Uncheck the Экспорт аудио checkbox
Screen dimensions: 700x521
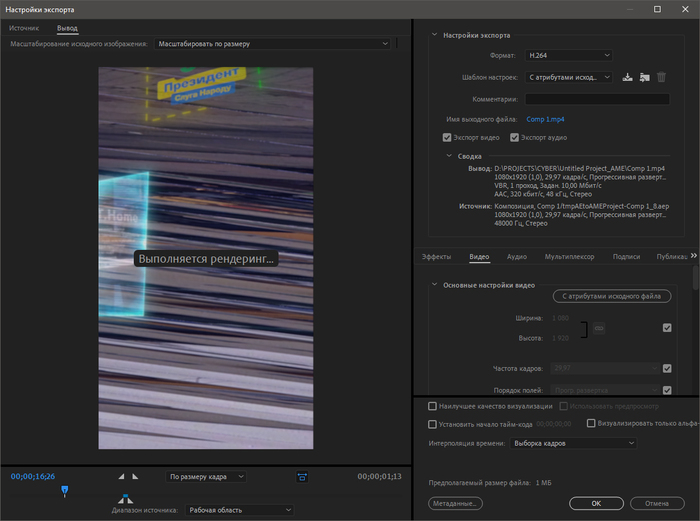click(515, 137)
